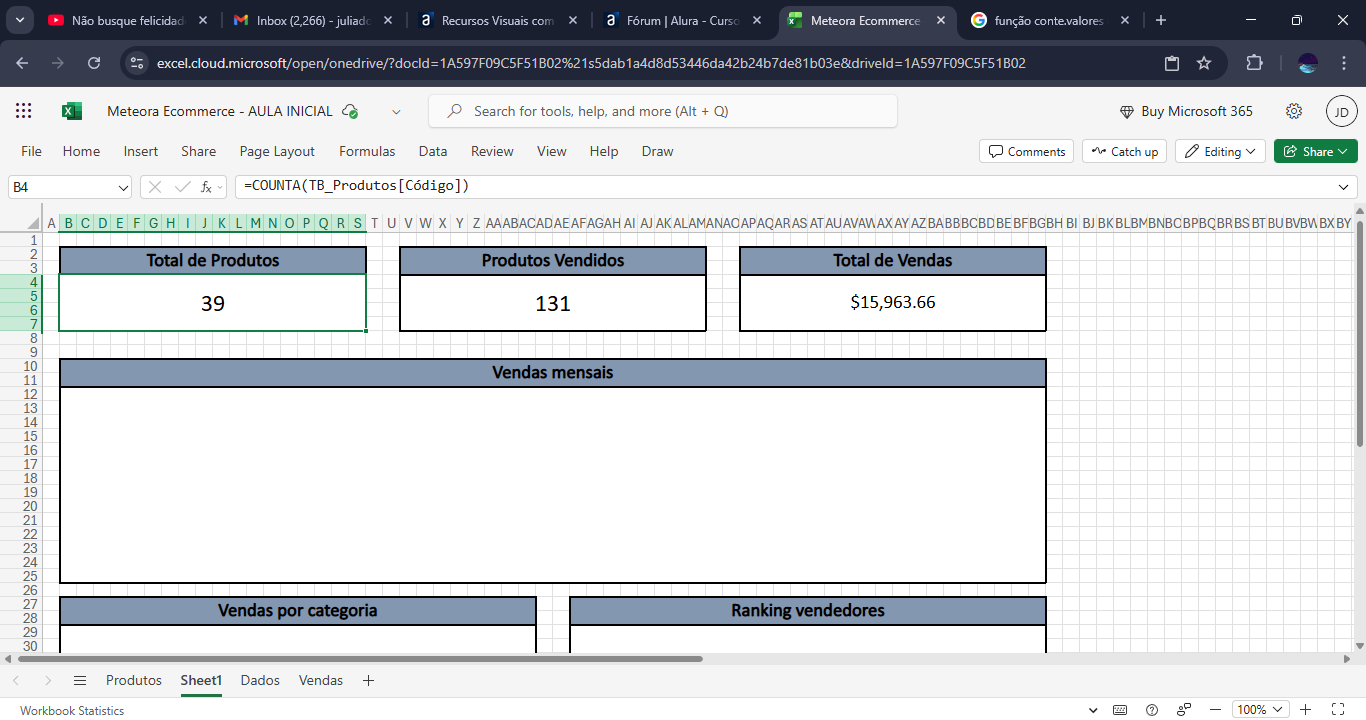Open the Formulas ribbon tab
Viewport: 1366px width, 720px height.
(x=367, y=151)
